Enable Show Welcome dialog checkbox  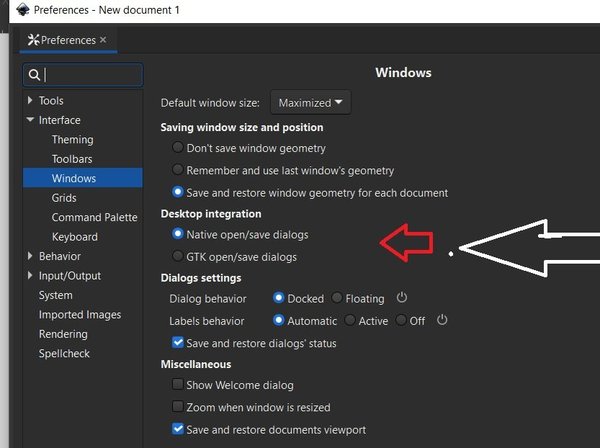point(178,385)
